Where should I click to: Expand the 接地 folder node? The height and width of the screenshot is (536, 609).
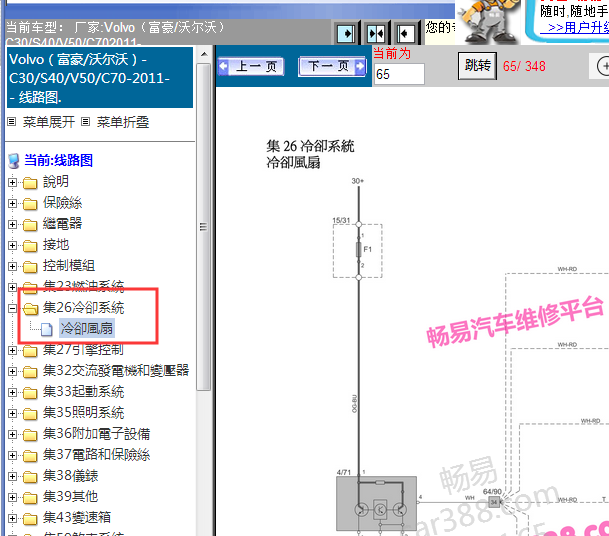12,245
